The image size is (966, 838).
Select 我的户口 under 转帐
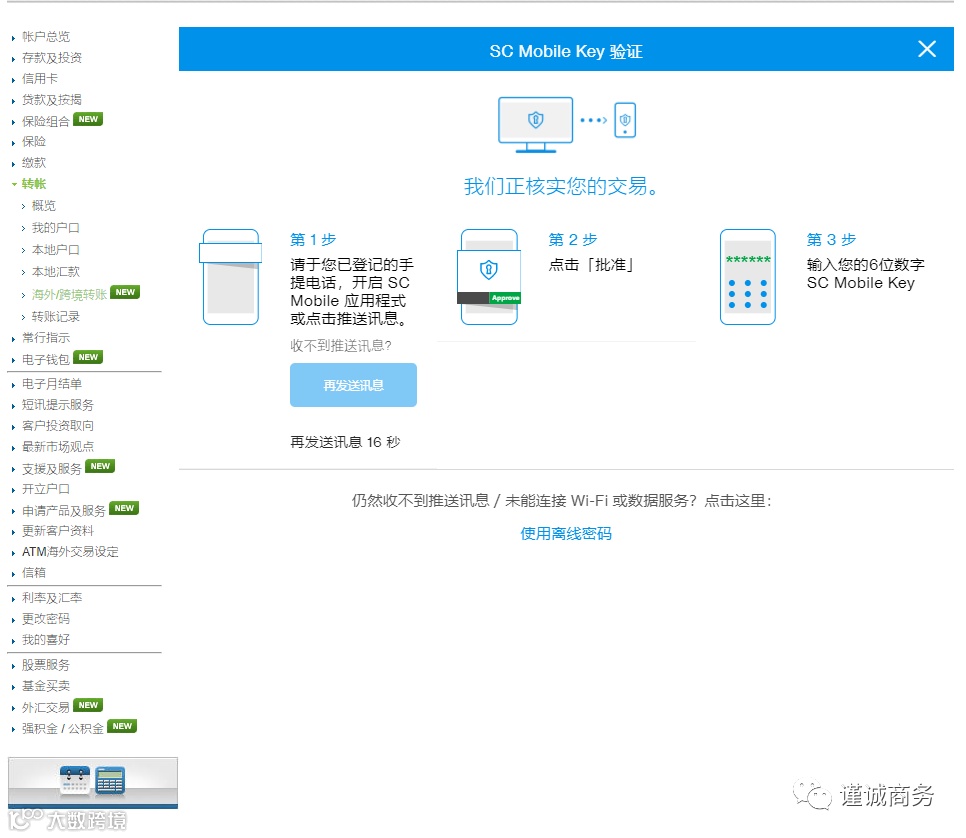click(55, 228)
